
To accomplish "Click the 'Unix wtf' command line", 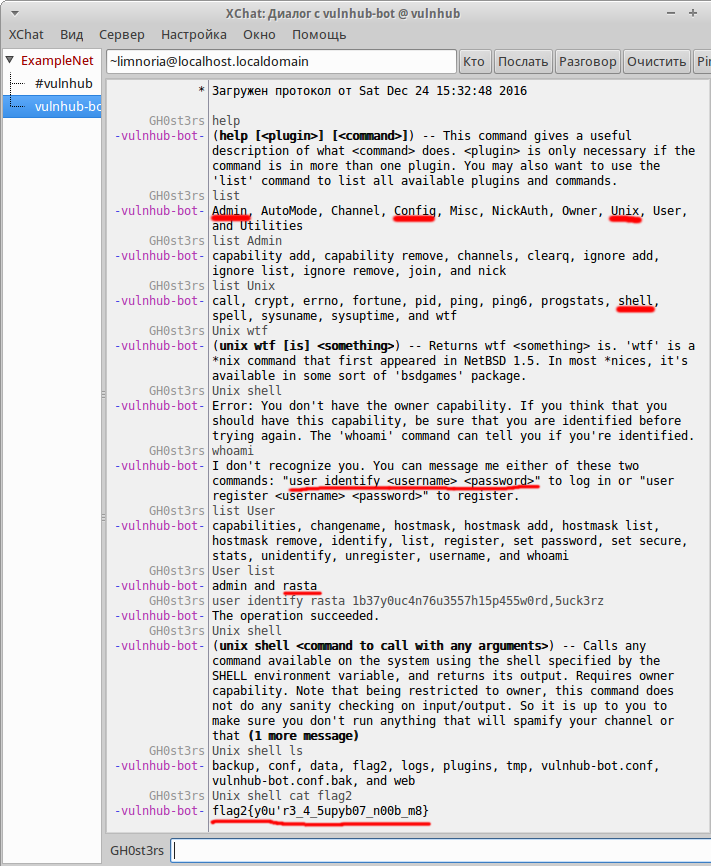I will [240, 330].
